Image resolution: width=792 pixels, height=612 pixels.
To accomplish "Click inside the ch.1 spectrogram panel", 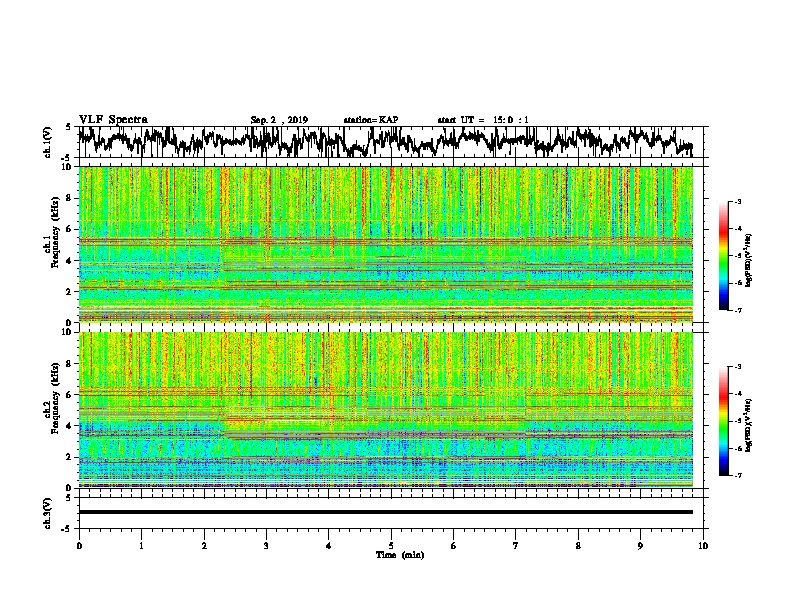I will click(386, 244).
